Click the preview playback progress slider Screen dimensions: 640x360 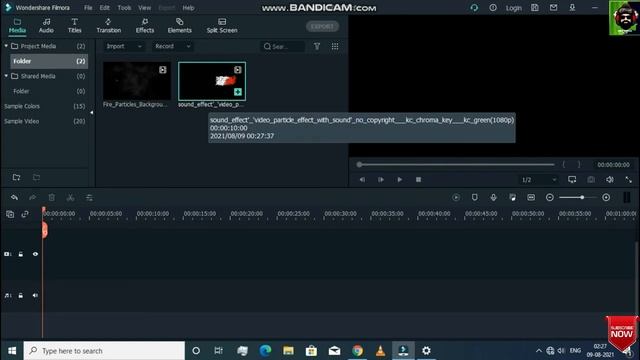(x=456, y=164)
